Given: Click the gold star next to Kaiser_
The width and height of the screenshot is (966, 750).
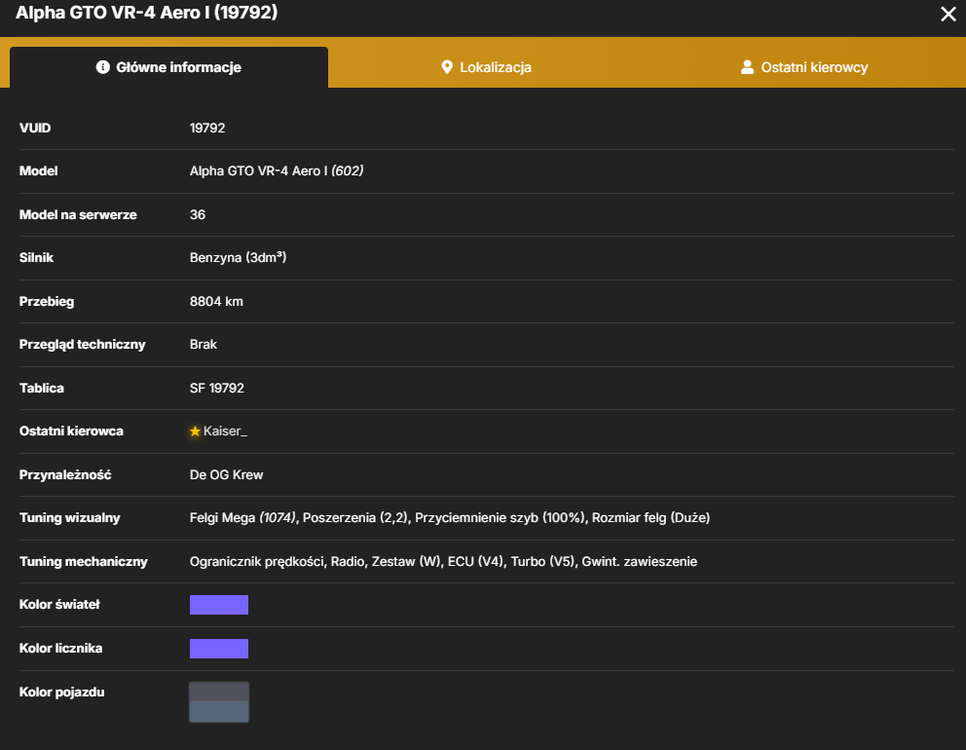Looking at the screenshot, I should (x=195, y=431).
